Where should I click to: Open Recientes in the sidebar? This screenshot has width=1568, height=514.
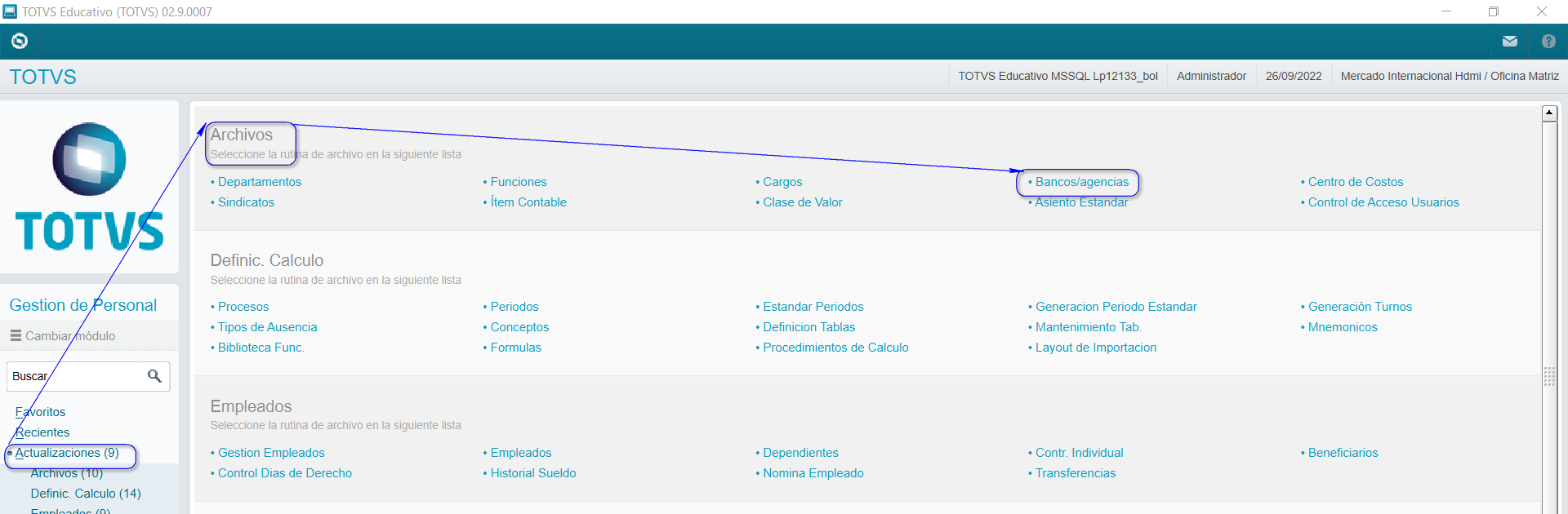tap(42, 432)
